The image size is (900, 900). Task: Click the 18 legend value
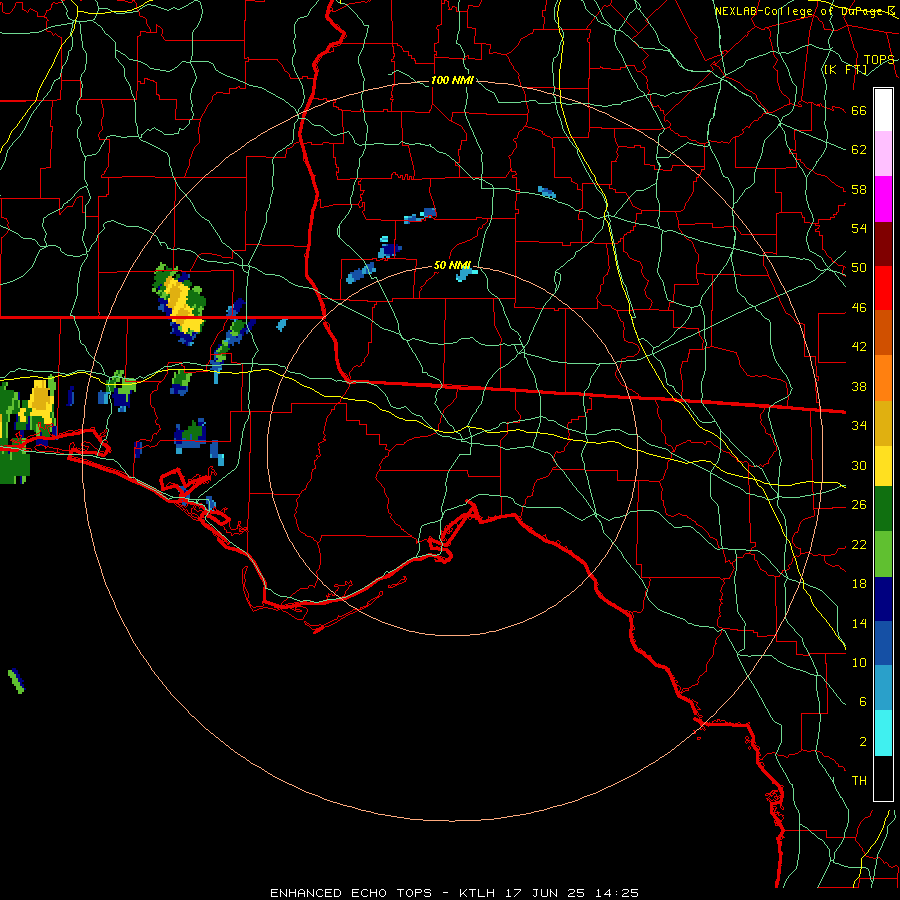click(x=859, y=584)
